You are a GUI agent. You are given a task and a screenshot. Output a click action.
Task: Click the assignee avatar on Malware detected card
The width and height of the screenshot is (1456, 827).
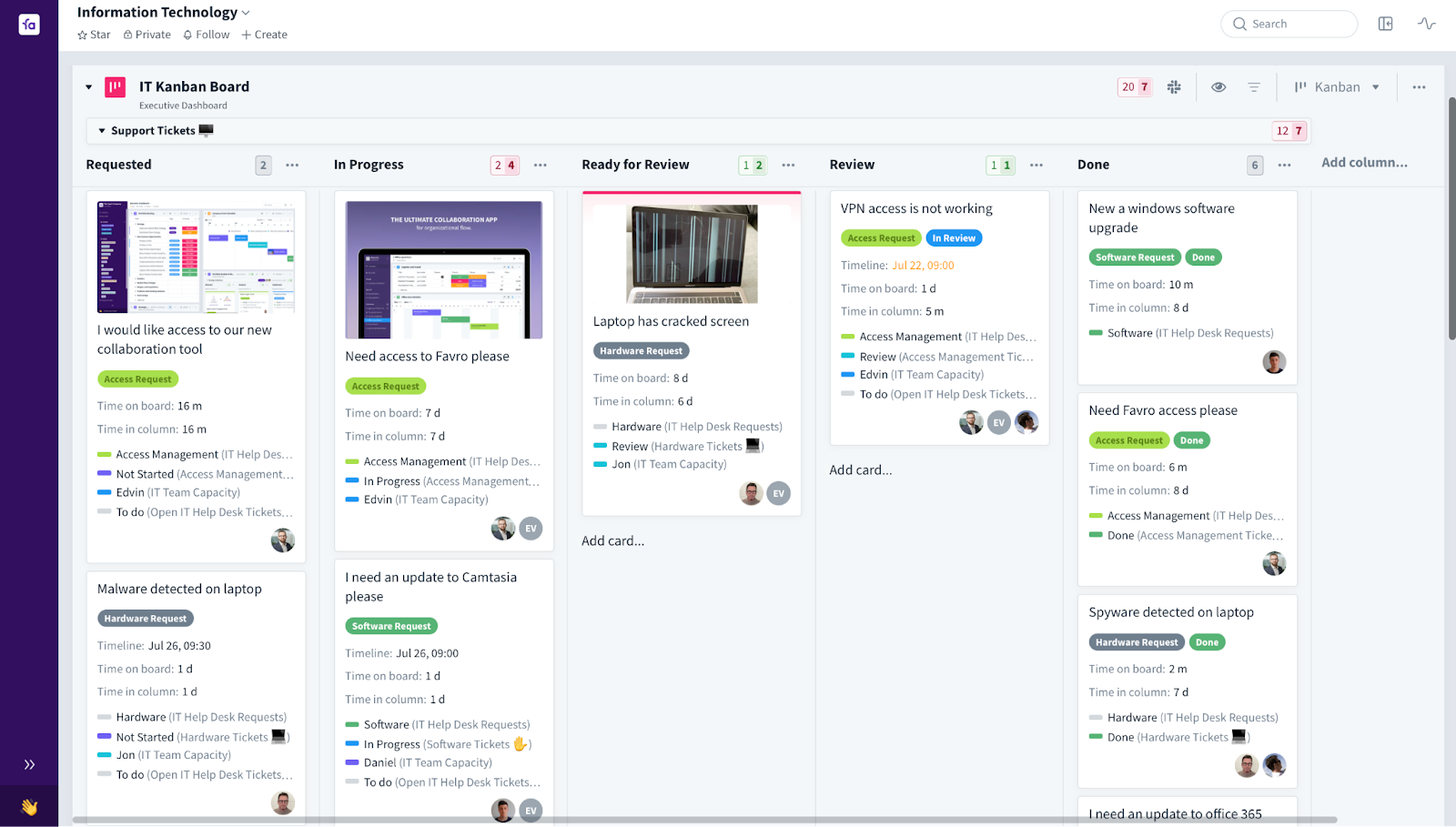click(x=283, y=802)
